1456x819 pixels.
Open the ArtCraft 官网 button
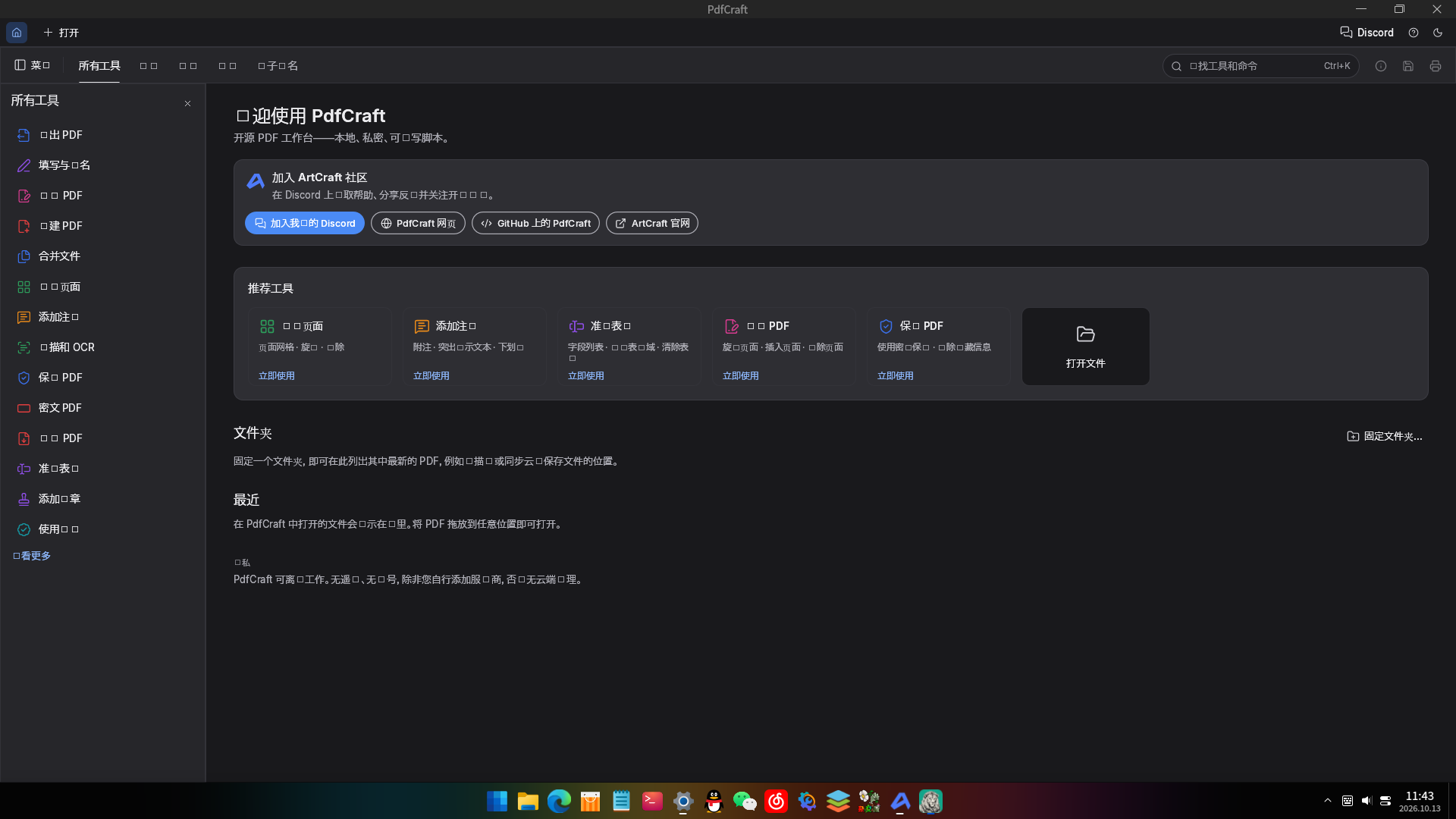coord(652,223)
